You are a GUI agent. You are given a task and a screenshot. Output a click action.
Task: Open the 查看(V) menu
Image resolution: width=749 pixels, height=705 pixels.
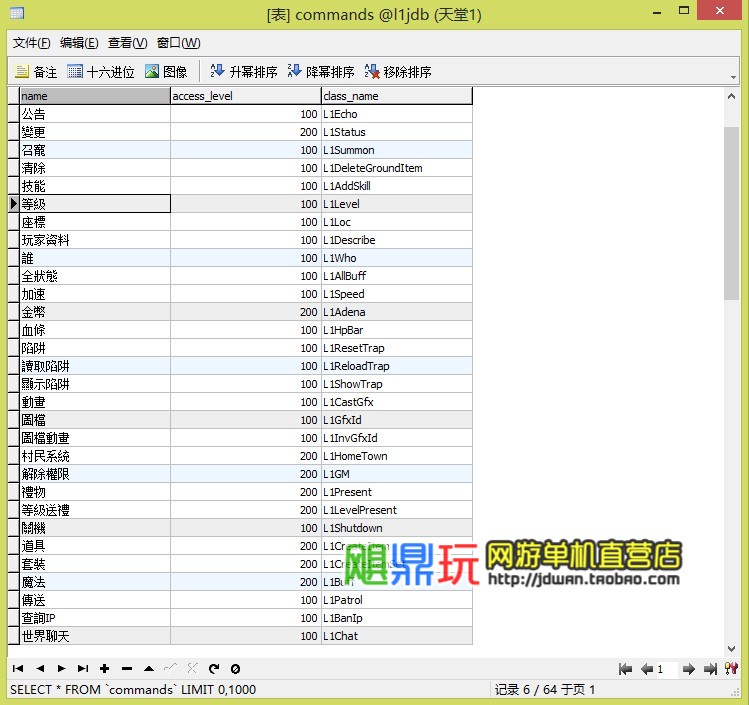click(128, 43)
